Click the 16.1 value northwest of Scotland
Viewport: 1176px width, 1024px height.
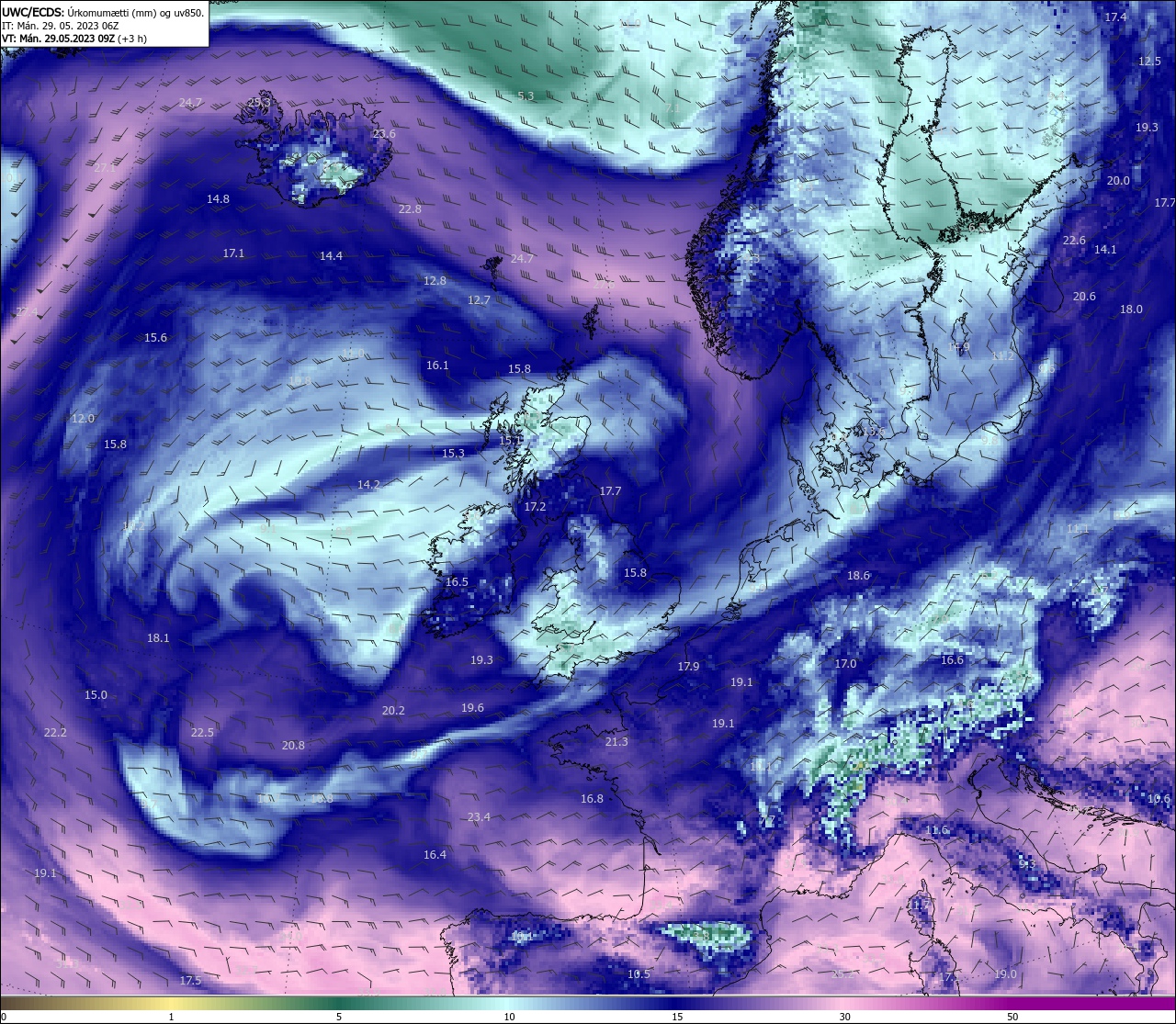[x=437, y=366]
